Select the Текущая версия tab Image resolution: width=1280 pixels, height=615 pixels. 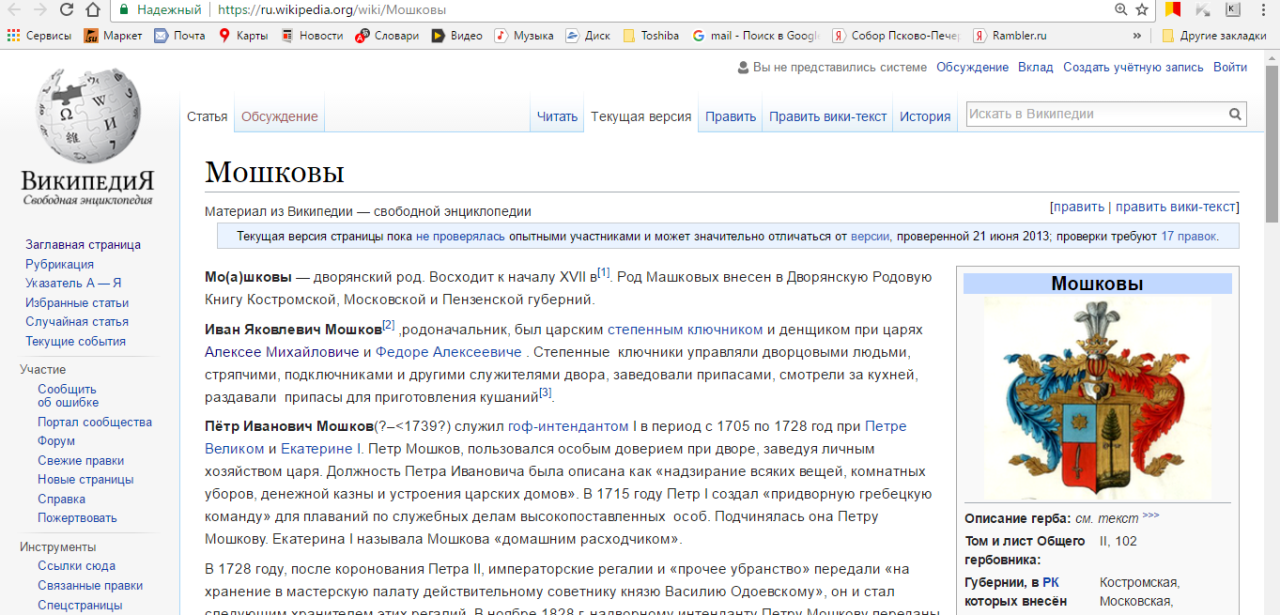pos(641,116)
